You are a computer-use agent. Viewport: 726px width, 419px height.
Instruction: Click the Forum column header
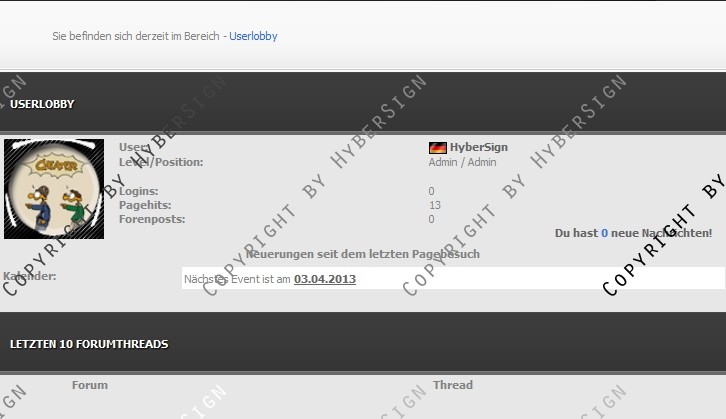(x=90, y=385)
